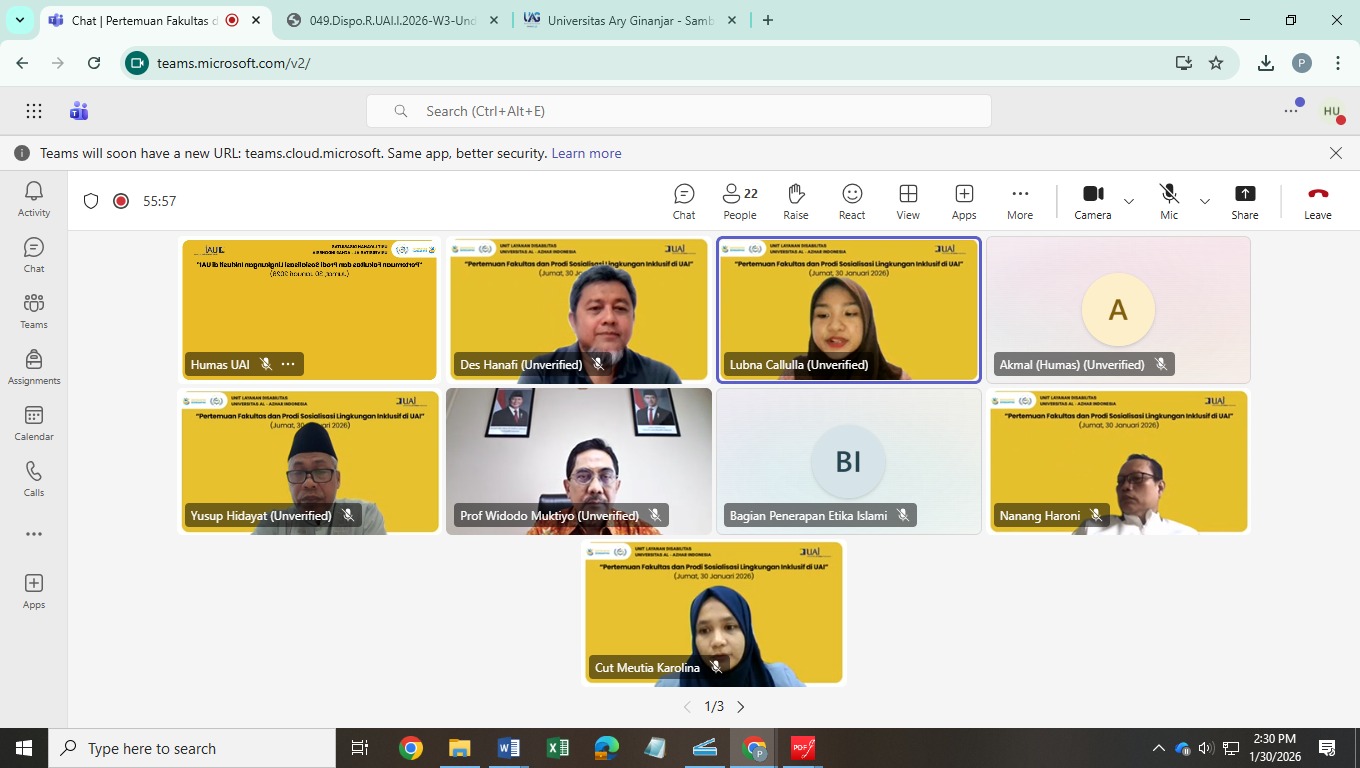Open the Apps button in meeting toolbar
Screen dimensions: 1360x768
tap(964, 201)
